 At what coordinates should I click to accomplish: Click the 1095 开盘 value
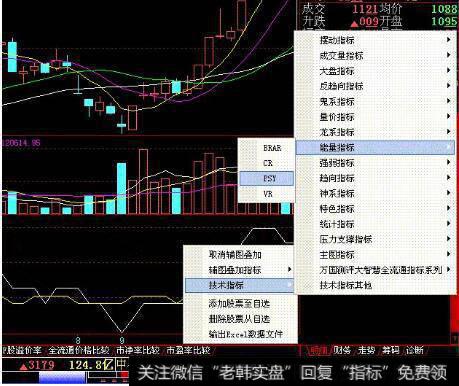point(444,21)
